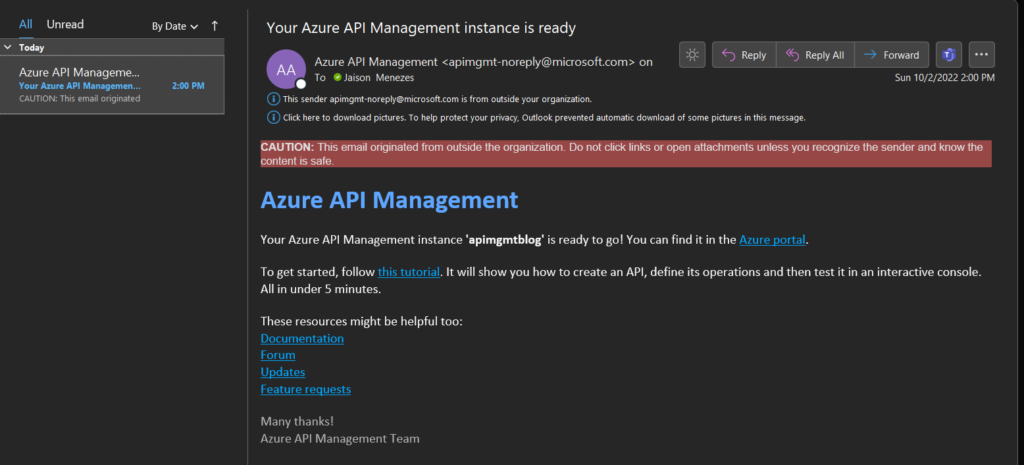Open the Documentation link
This screenshot has height=465, width=1024.
click(302, 338)
